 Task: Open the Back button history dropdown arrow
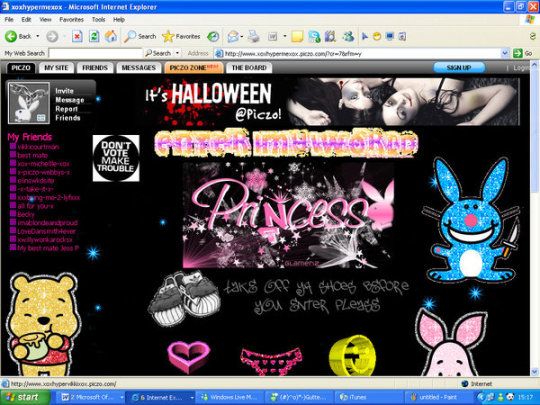coord(38,36)
